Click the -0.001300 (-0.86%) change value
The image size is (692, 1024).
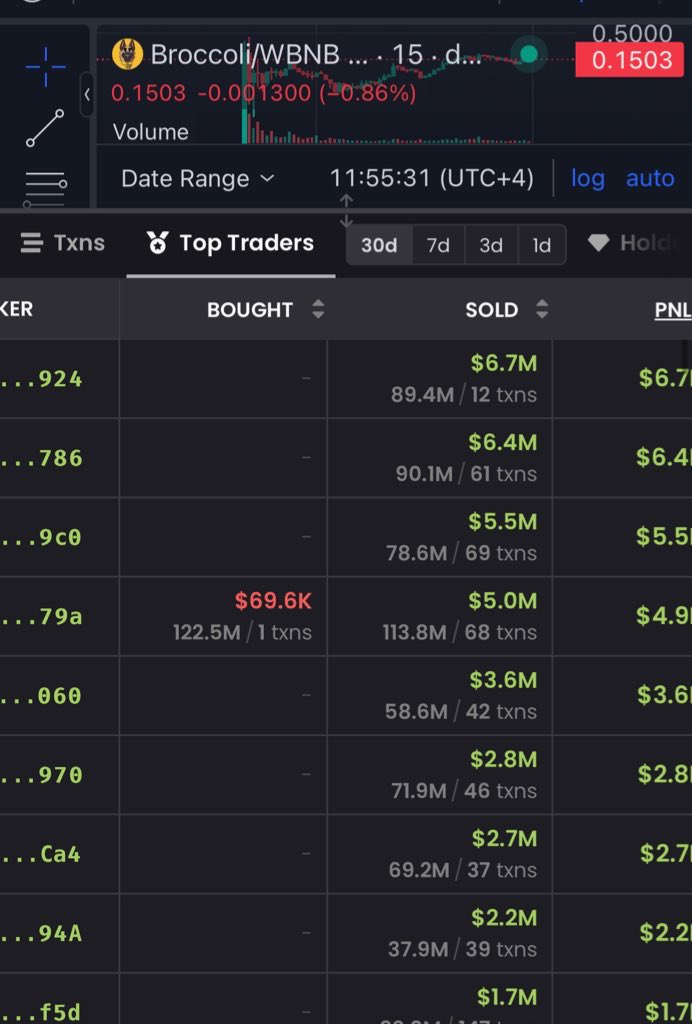point(307,93)
